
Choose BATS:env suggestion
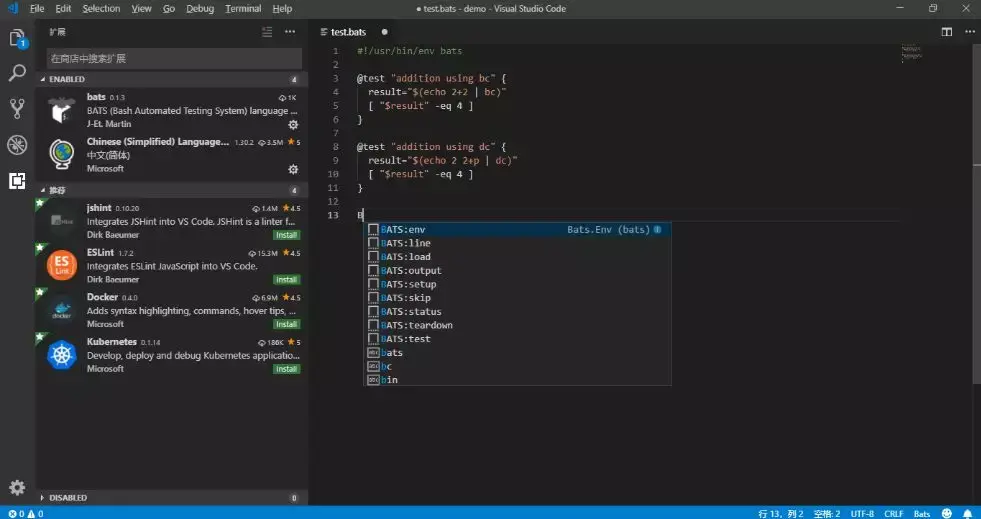[517, 229]
